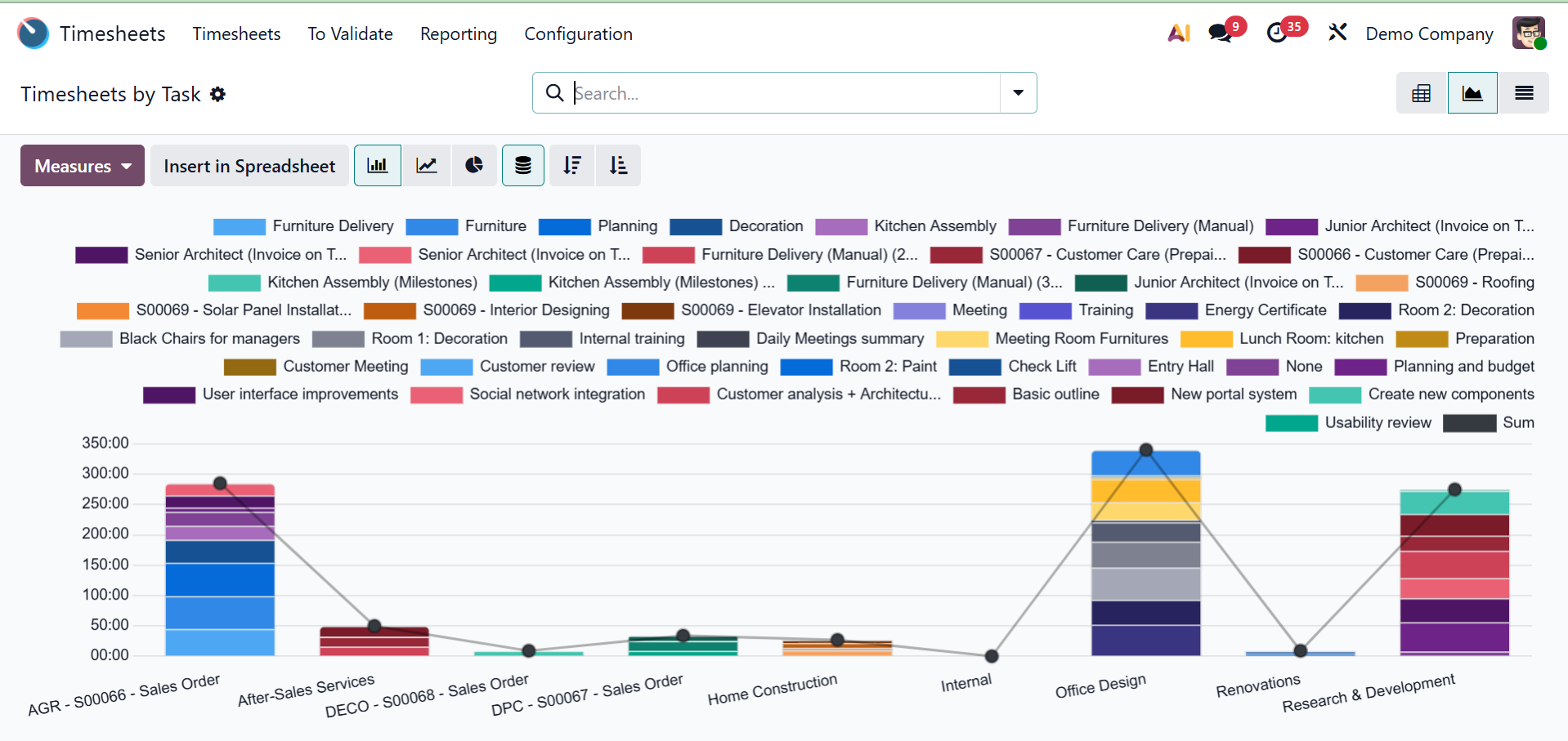Toggle the stacked chart option

523,166
